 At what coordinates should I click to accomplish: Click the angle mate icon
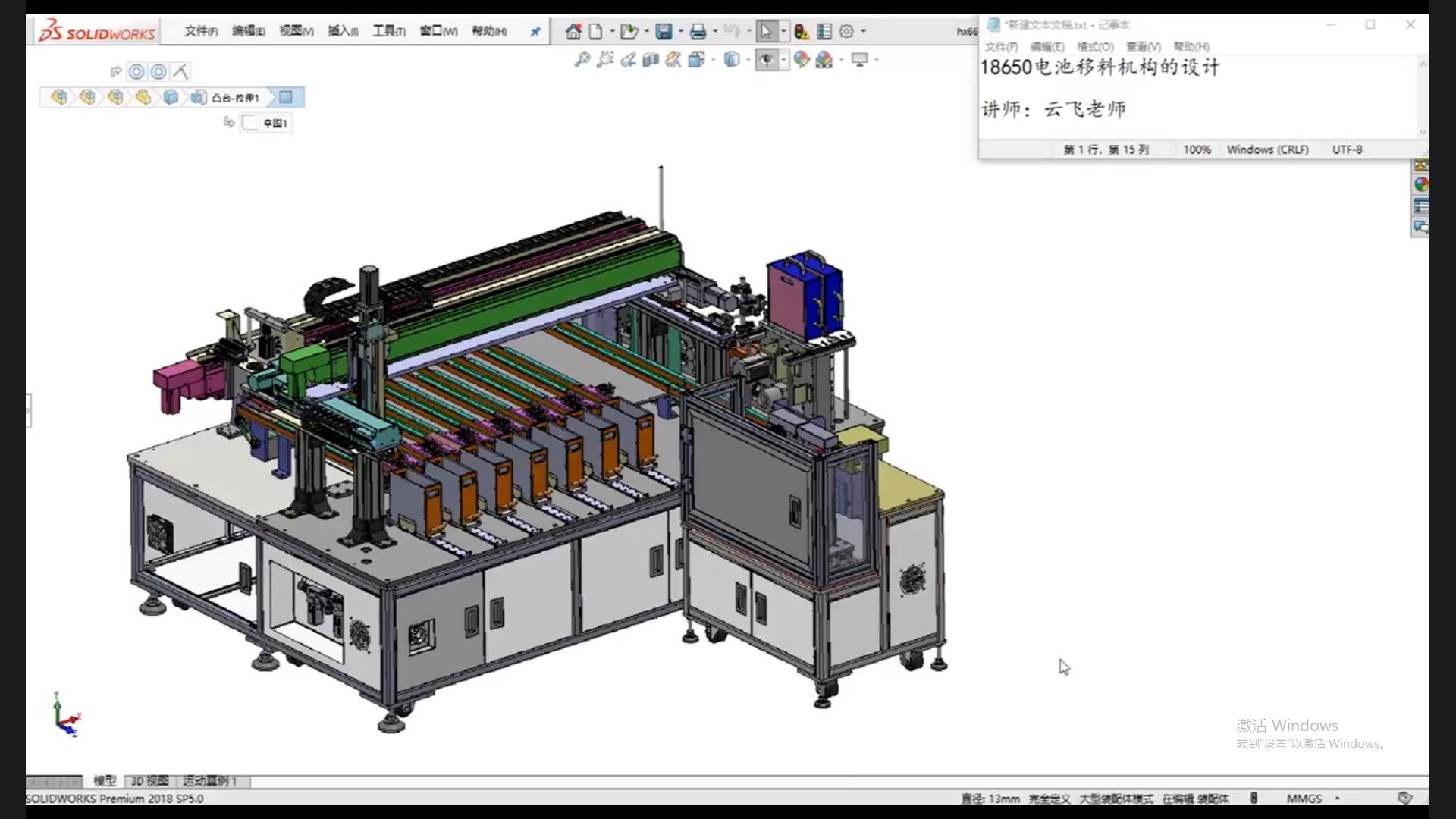[x=180, y=71]
